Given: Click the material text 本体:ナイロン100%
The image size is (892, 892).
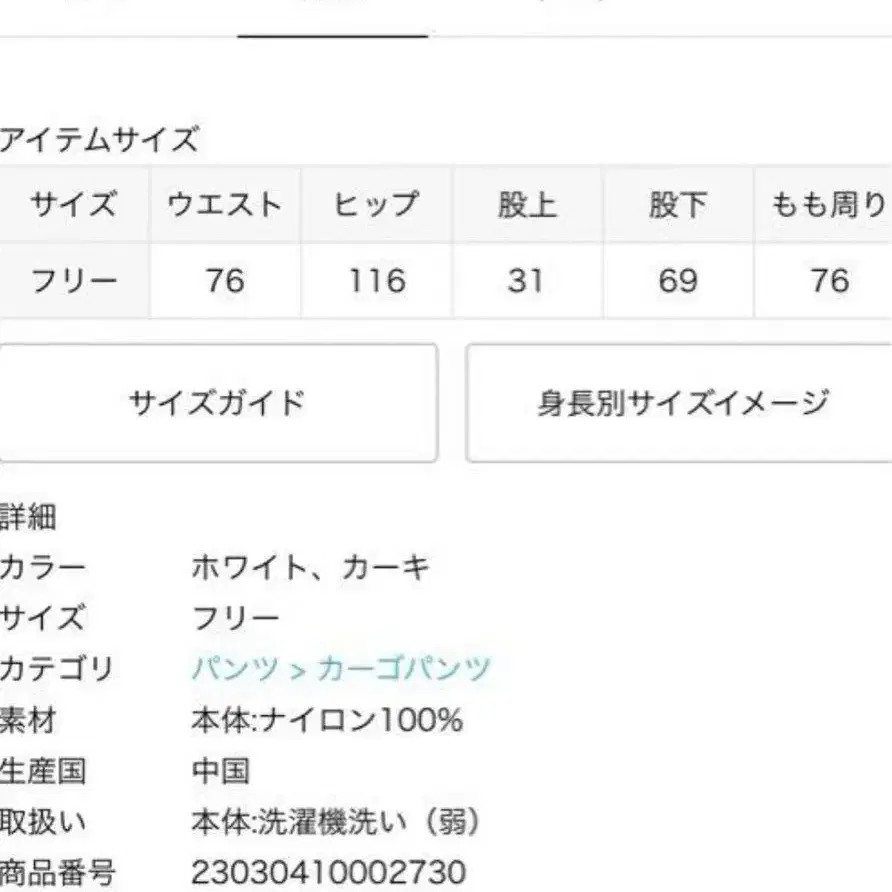Looking at the screenshot, I should 327,720.
